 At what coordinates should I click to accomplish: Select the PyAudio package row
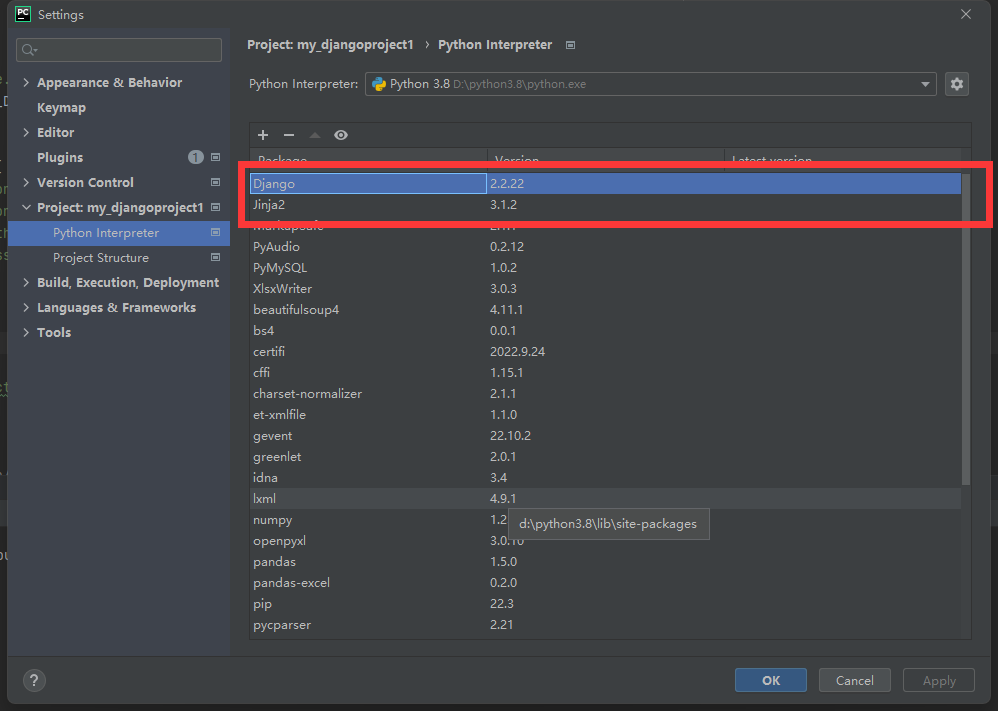(605, 246)
